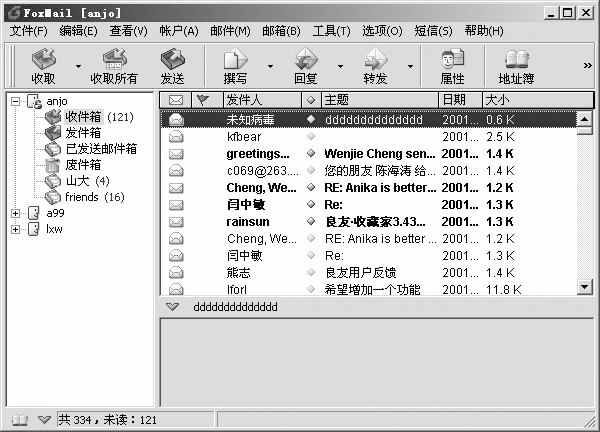
Task: Sort by 发件人 column header
Action: point(262,100)
